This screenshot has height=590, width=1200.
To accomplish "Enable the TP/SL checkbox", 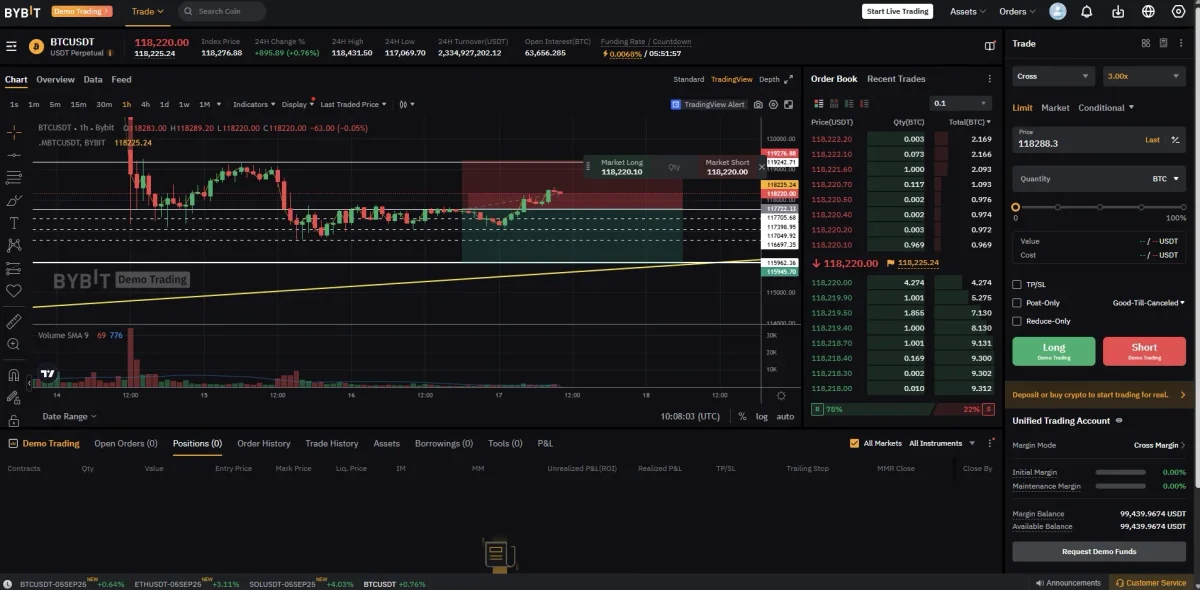I will coord(1017,284).
